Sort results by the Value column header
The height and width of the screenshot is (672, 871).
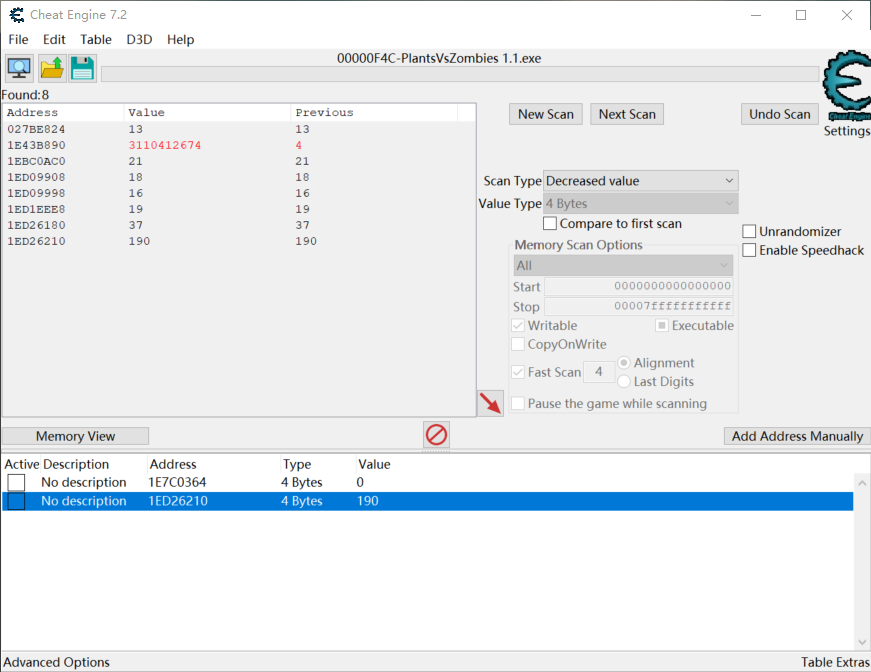(207, 113)
